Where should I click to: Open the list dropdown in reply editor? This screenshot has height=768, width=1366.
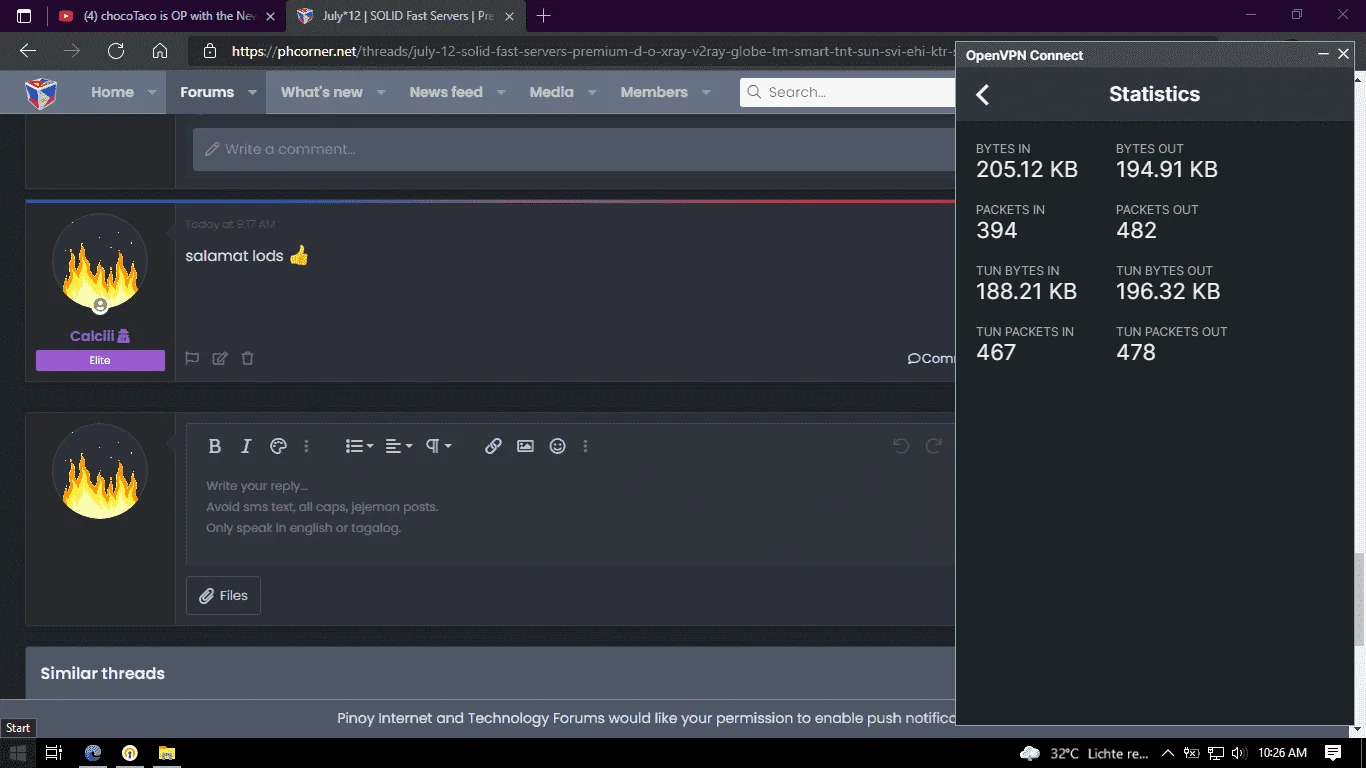[359, 446]
